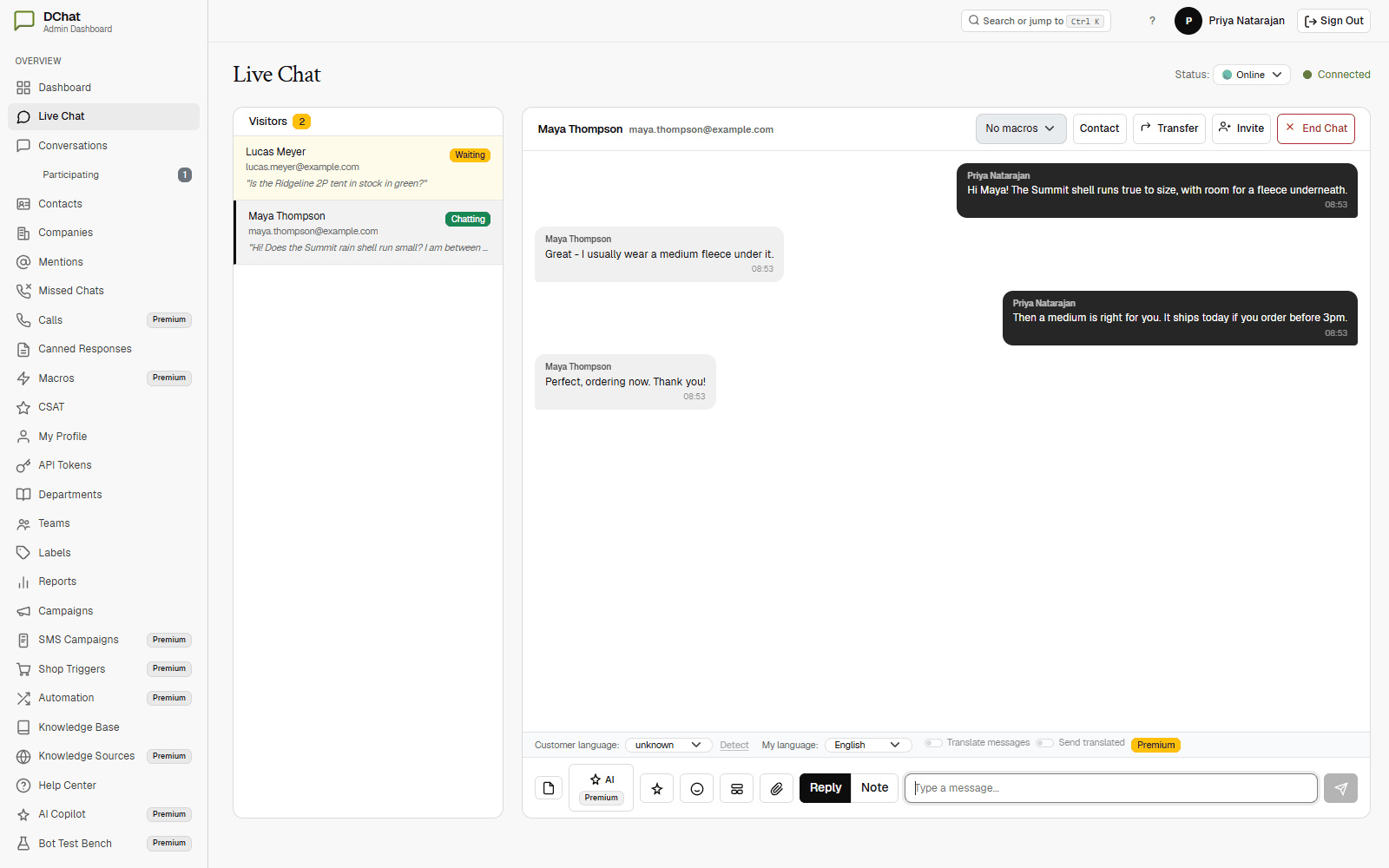Open Knowledge Base in sidebar

103,727
